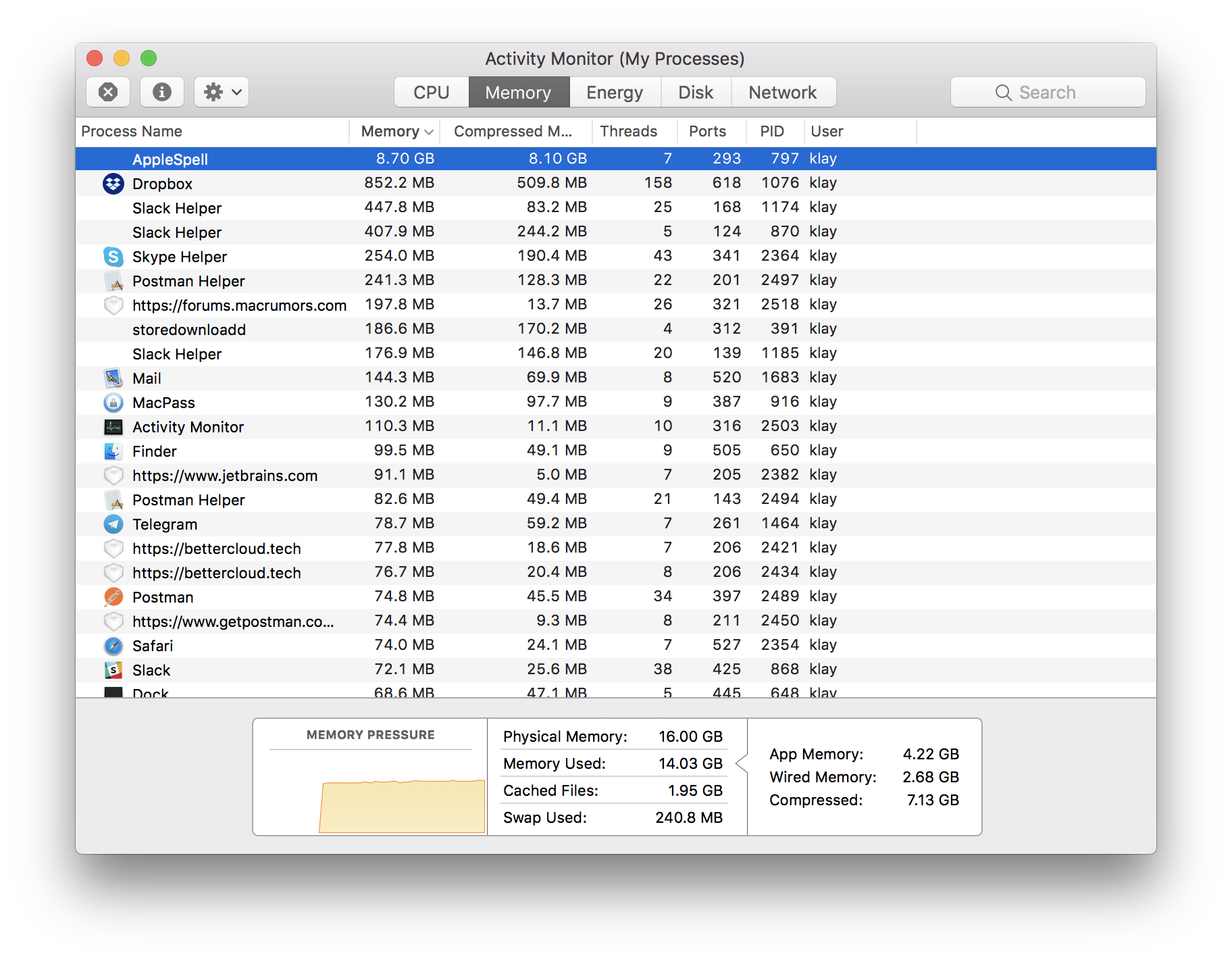Sort by the User column header
The width and height of the screenshot is (1232, 962).
point(860,131)
